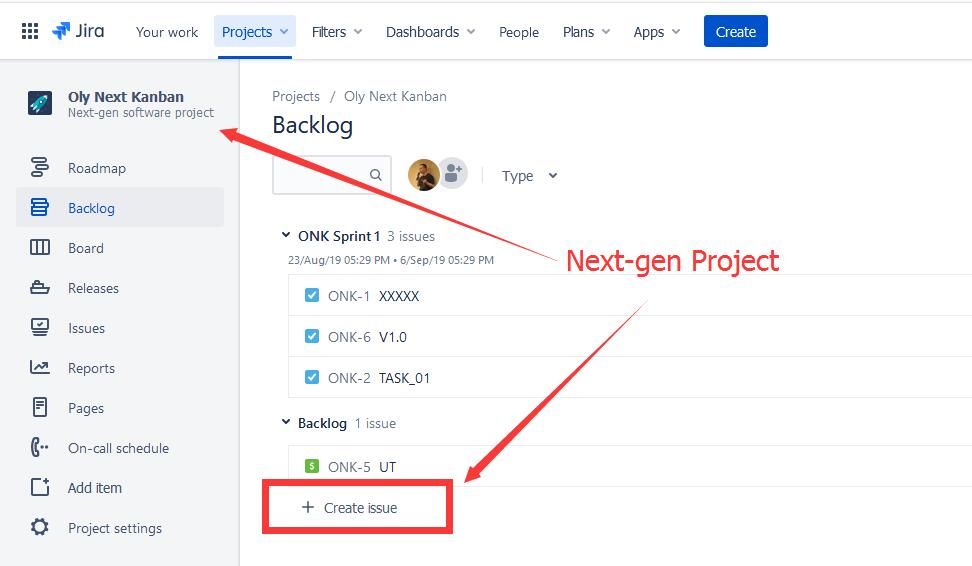972x566 pixels.
Task: Click the On-call schedule phone icon
Action: click(40, 447)
